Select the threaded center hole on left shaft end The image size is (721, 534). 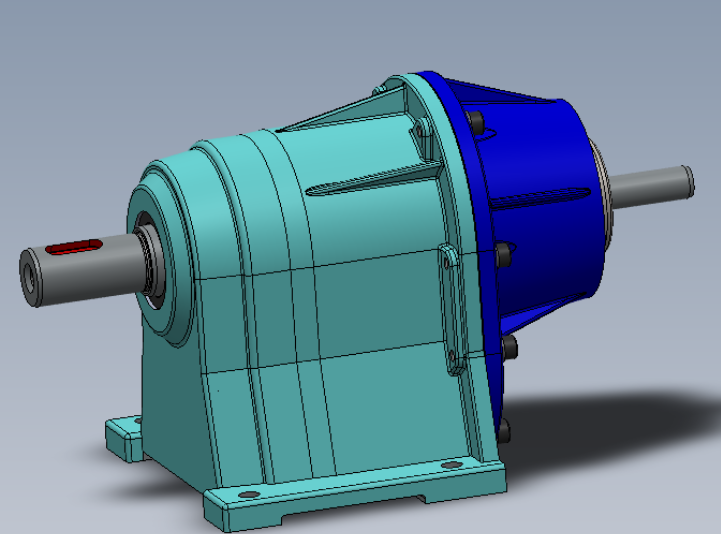[x=29, y=279]
